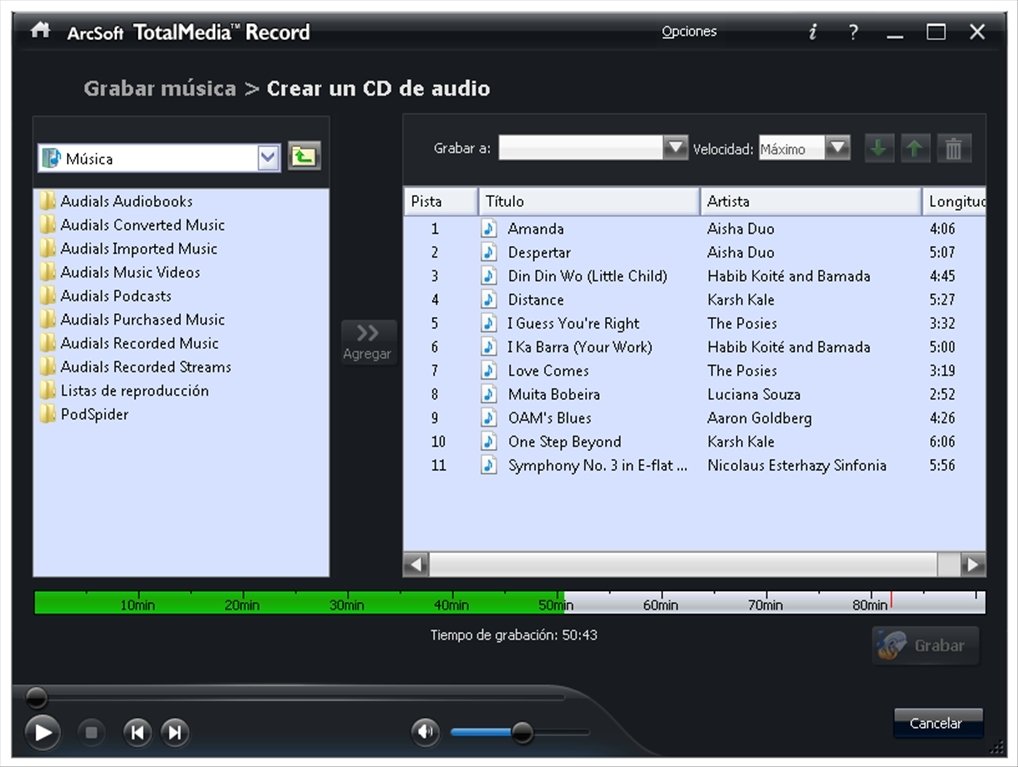This screenshot has height=767, width=1018.
Task: Click the music note icon for Love Comes
Action: (x=489, y=370)
